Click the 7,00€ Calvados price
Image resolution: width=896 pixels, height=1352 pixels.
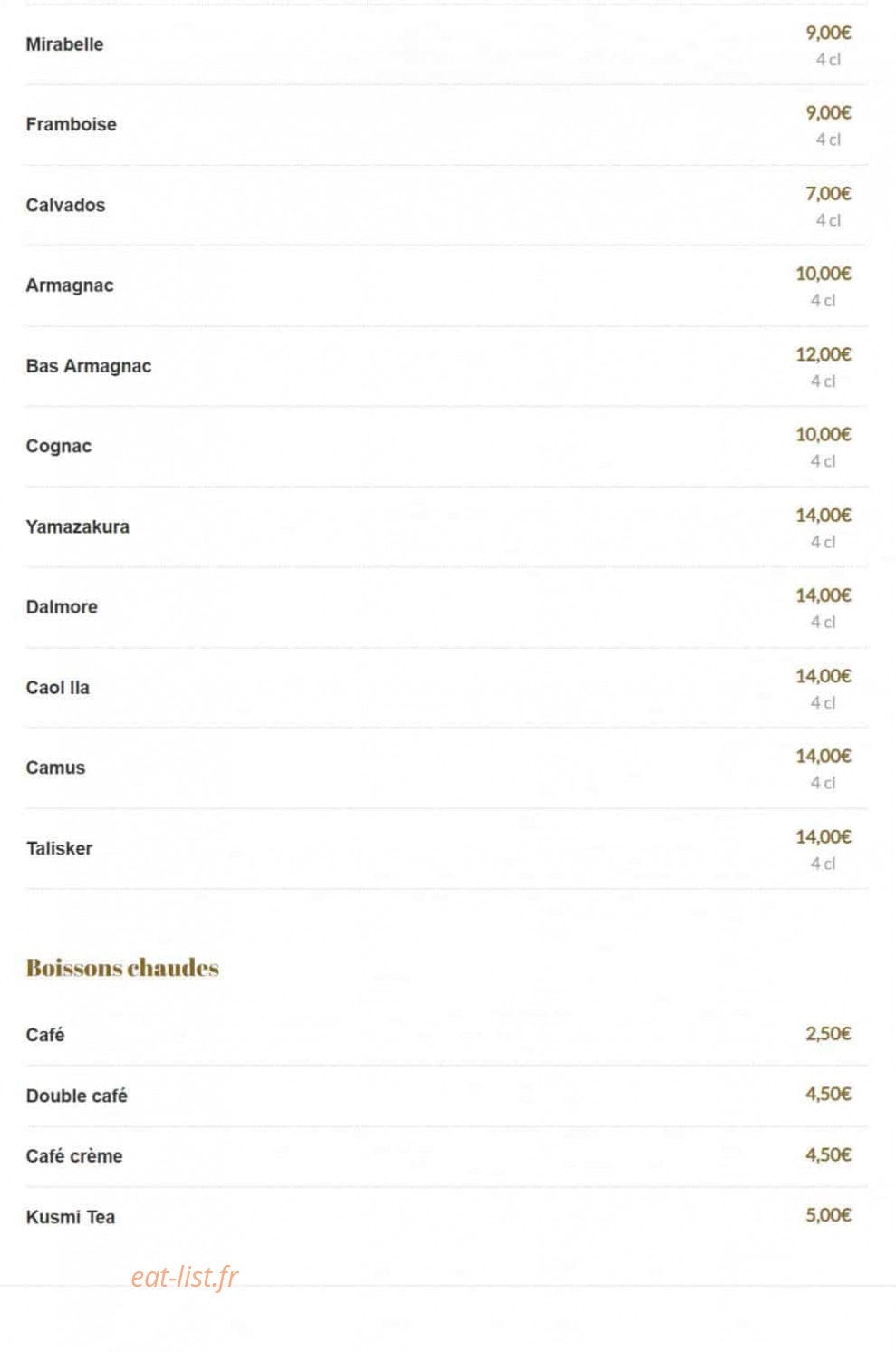point(829,193)
